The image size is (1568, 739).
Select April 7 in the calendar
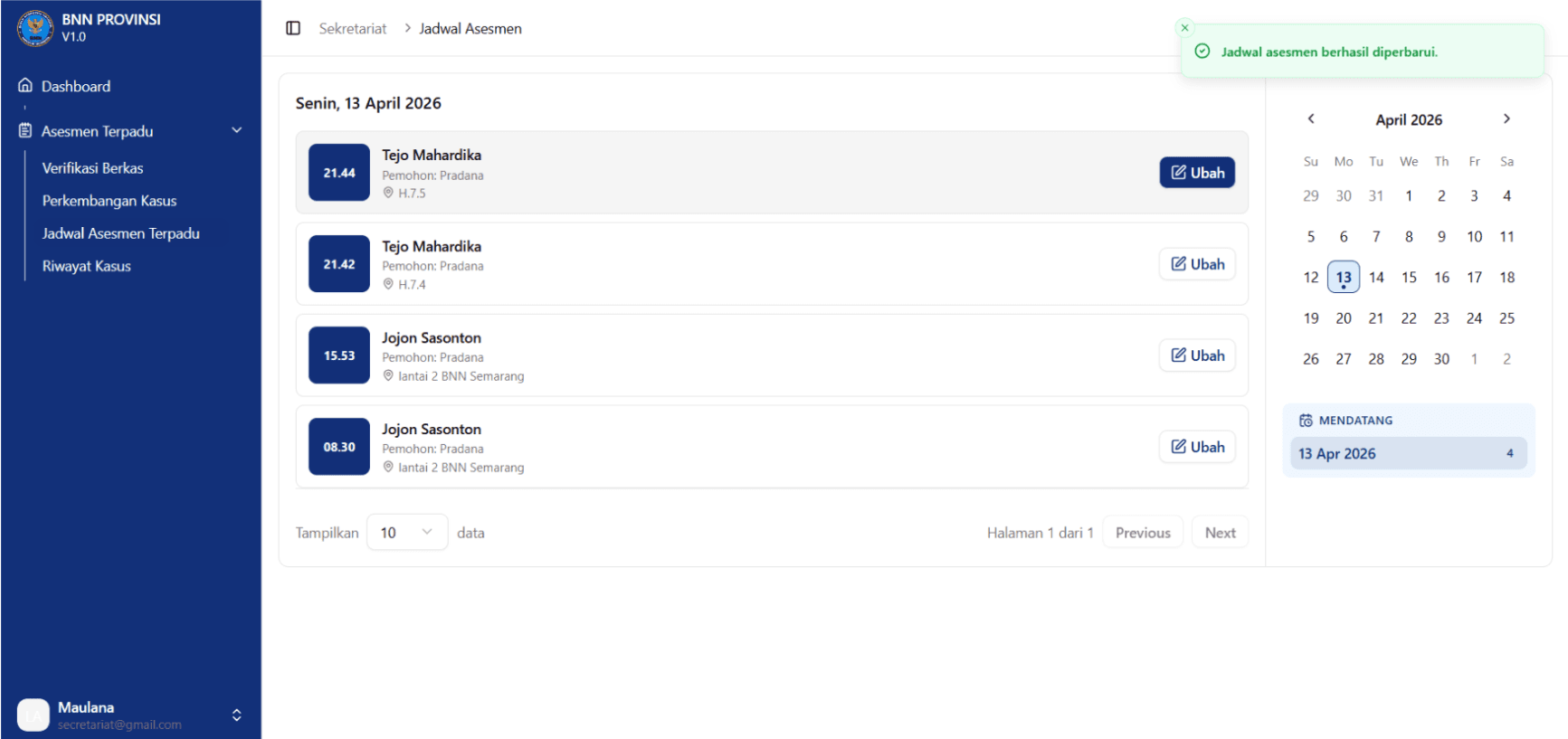coord(1376,236)
